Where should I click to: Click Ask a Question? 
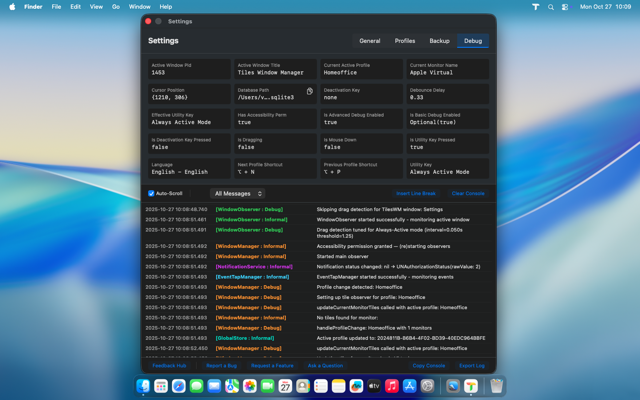click(325, 366)
